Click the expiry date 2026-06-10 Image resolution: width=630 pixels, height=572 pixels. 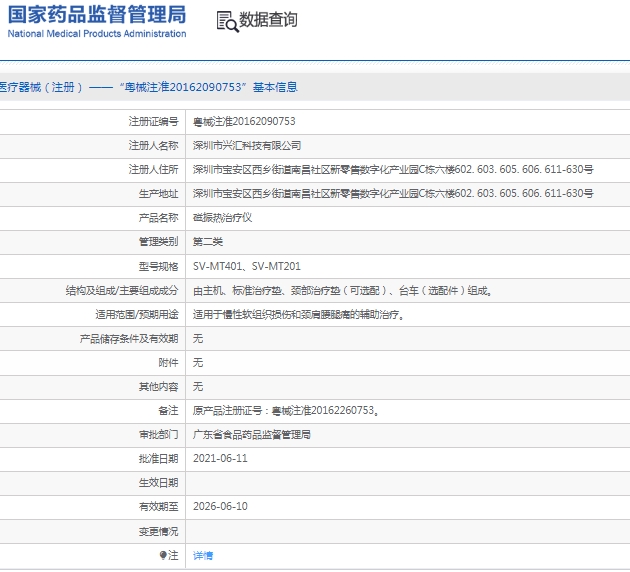pos(220,507)
